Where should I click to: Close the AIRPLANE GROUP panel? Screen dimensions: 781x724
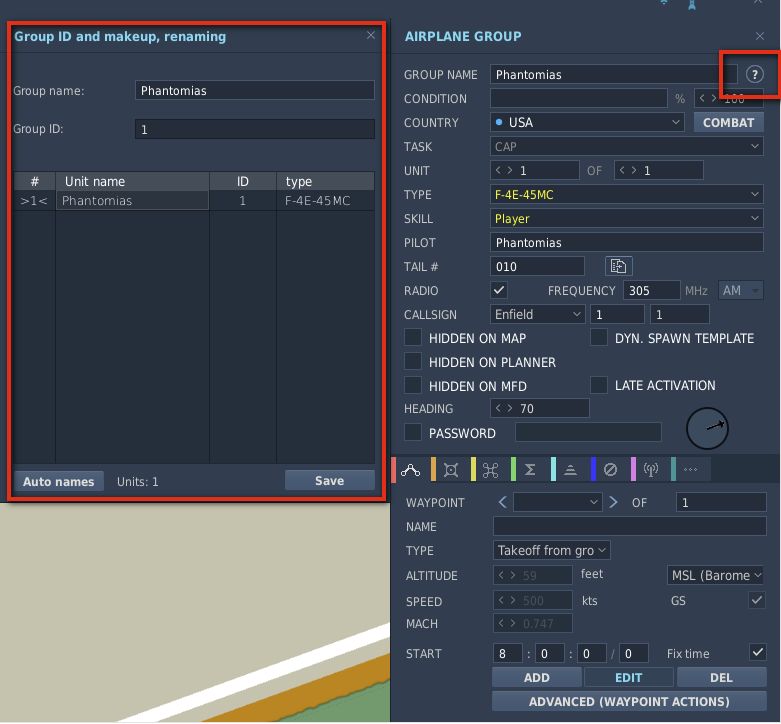point(760,36)
